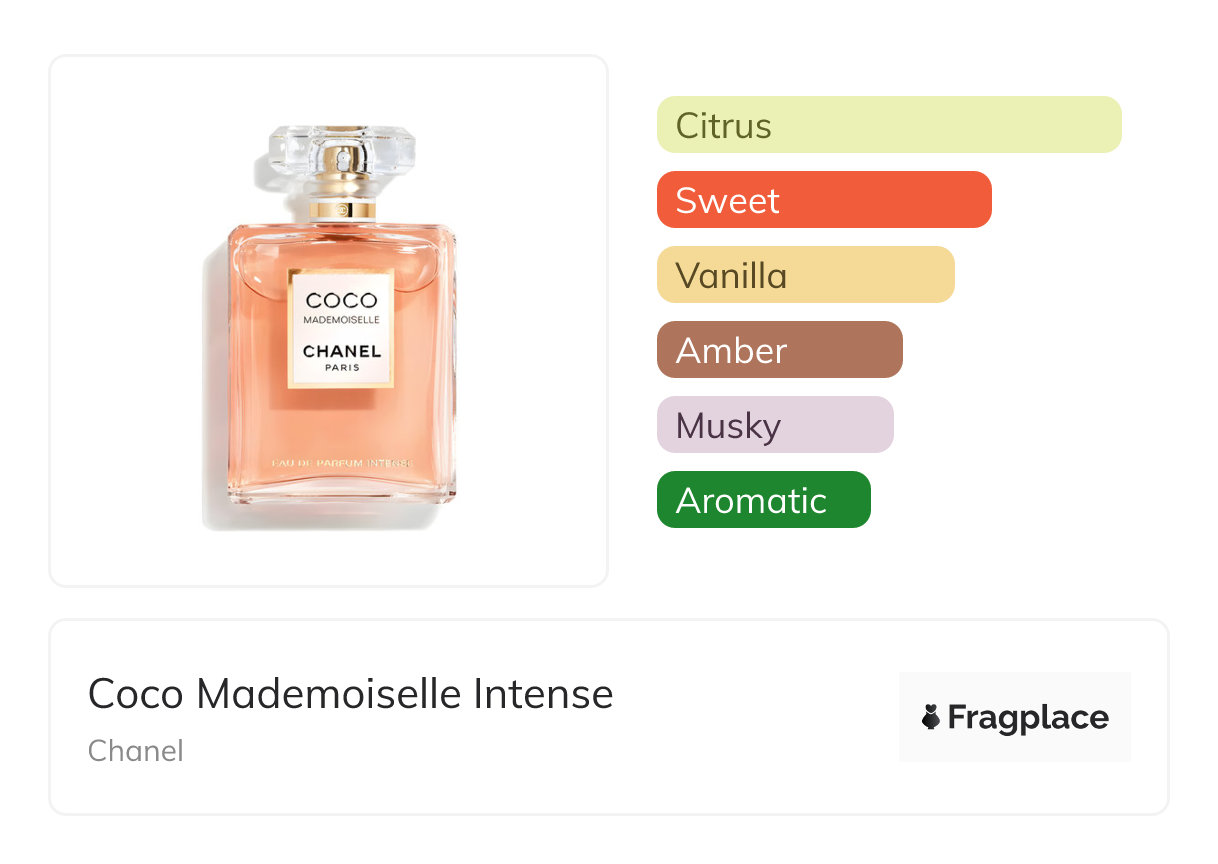
Task: Click PARIS text on the bottle label
Action: (342, 367)
